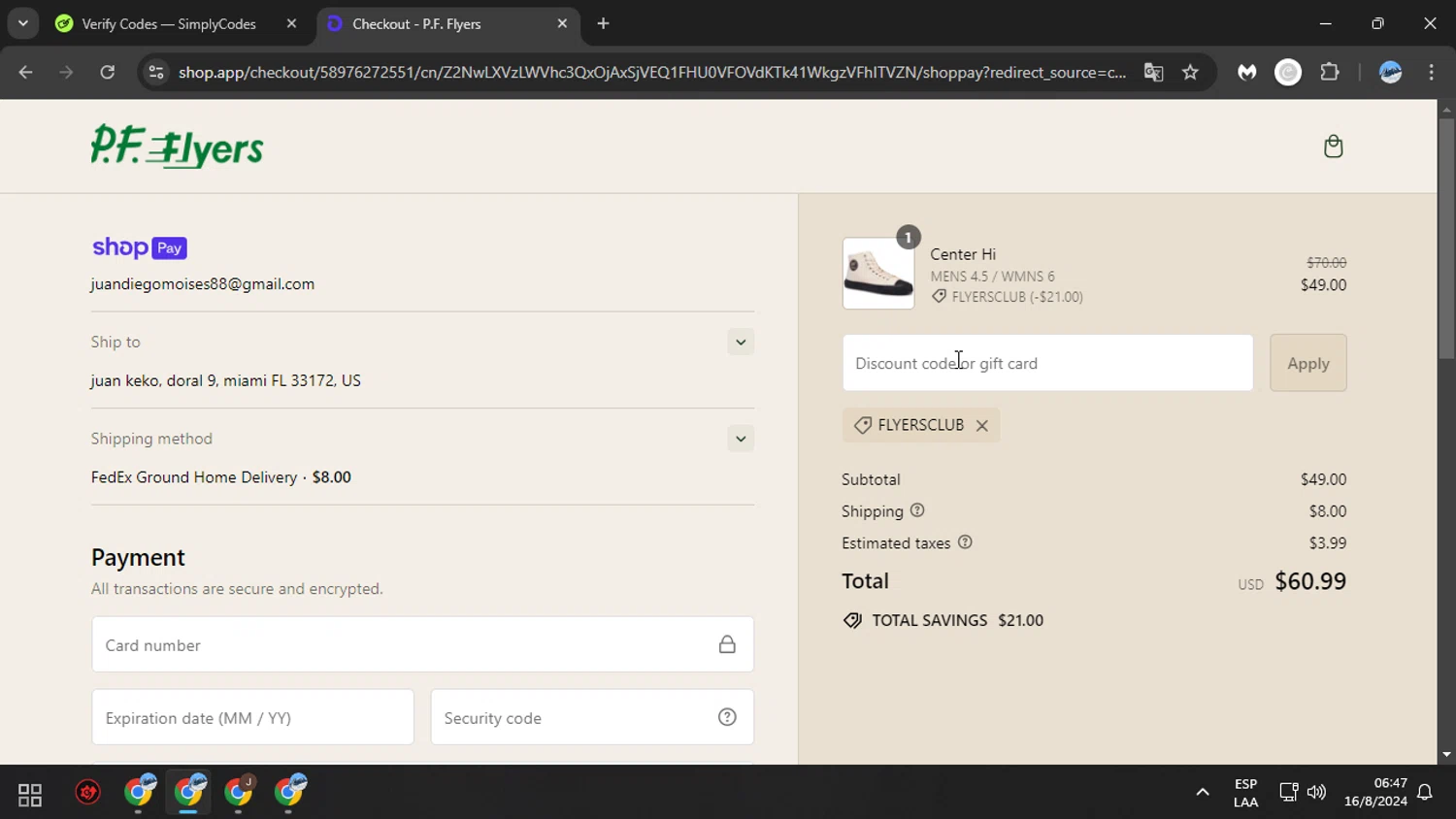Close the Verify Codes SimplyCodes tab
The width and height of the screenshot is (1456, 819).
tap(291, 23)
